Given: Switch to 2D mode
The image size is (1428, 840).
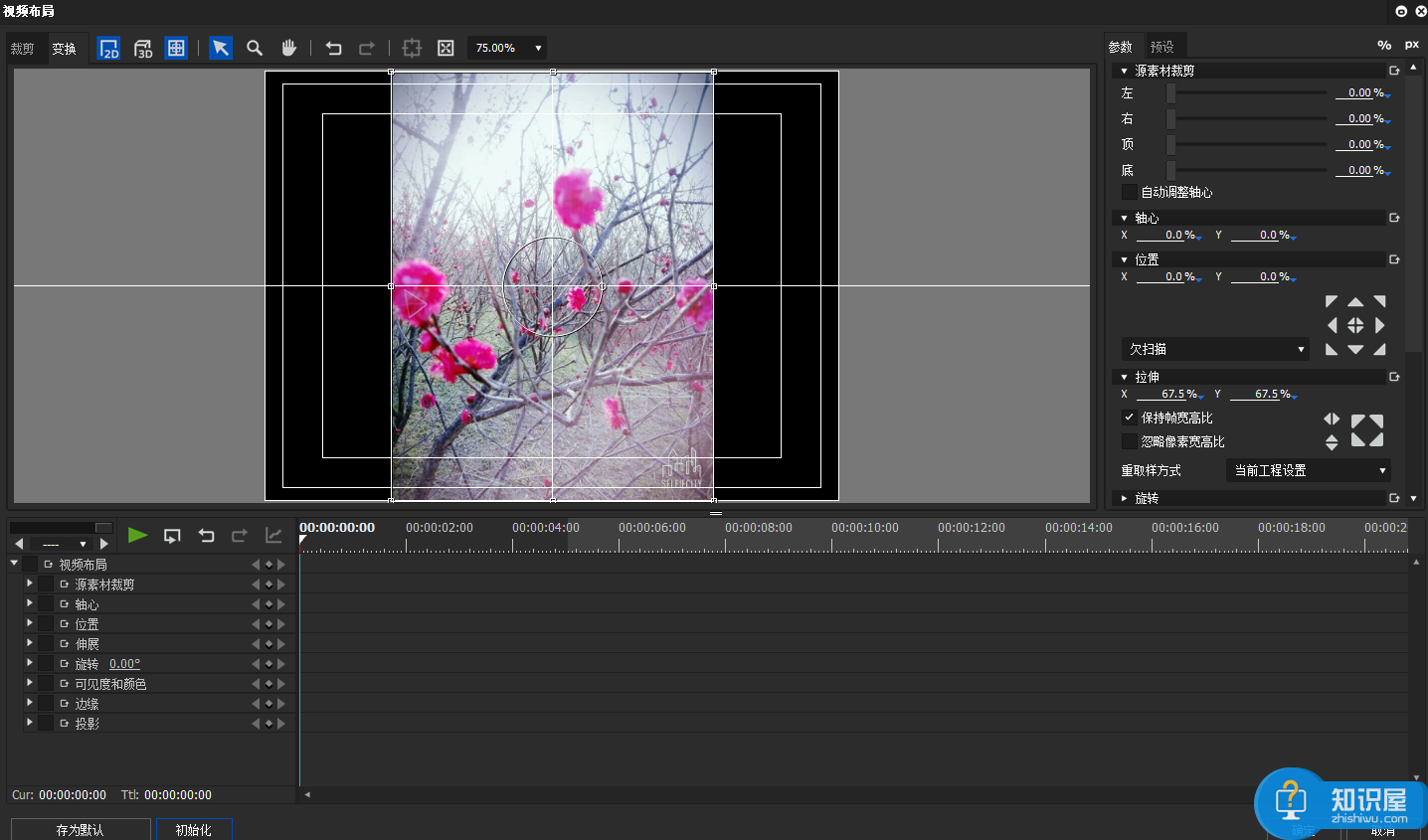Looking at the screenshot, I should (109, 48).
